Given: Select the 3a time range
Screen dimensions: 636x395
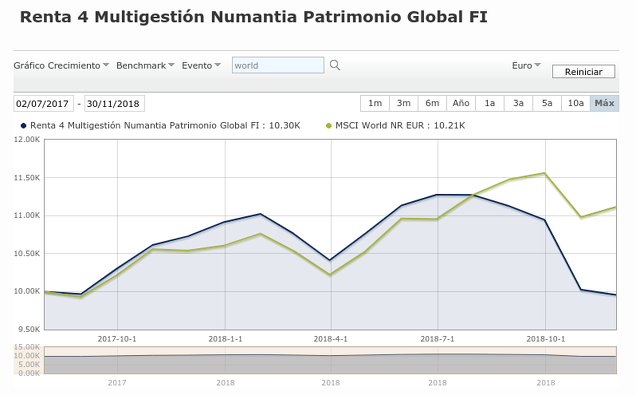Looking at the screenshot, I should (x=518, y=103).
